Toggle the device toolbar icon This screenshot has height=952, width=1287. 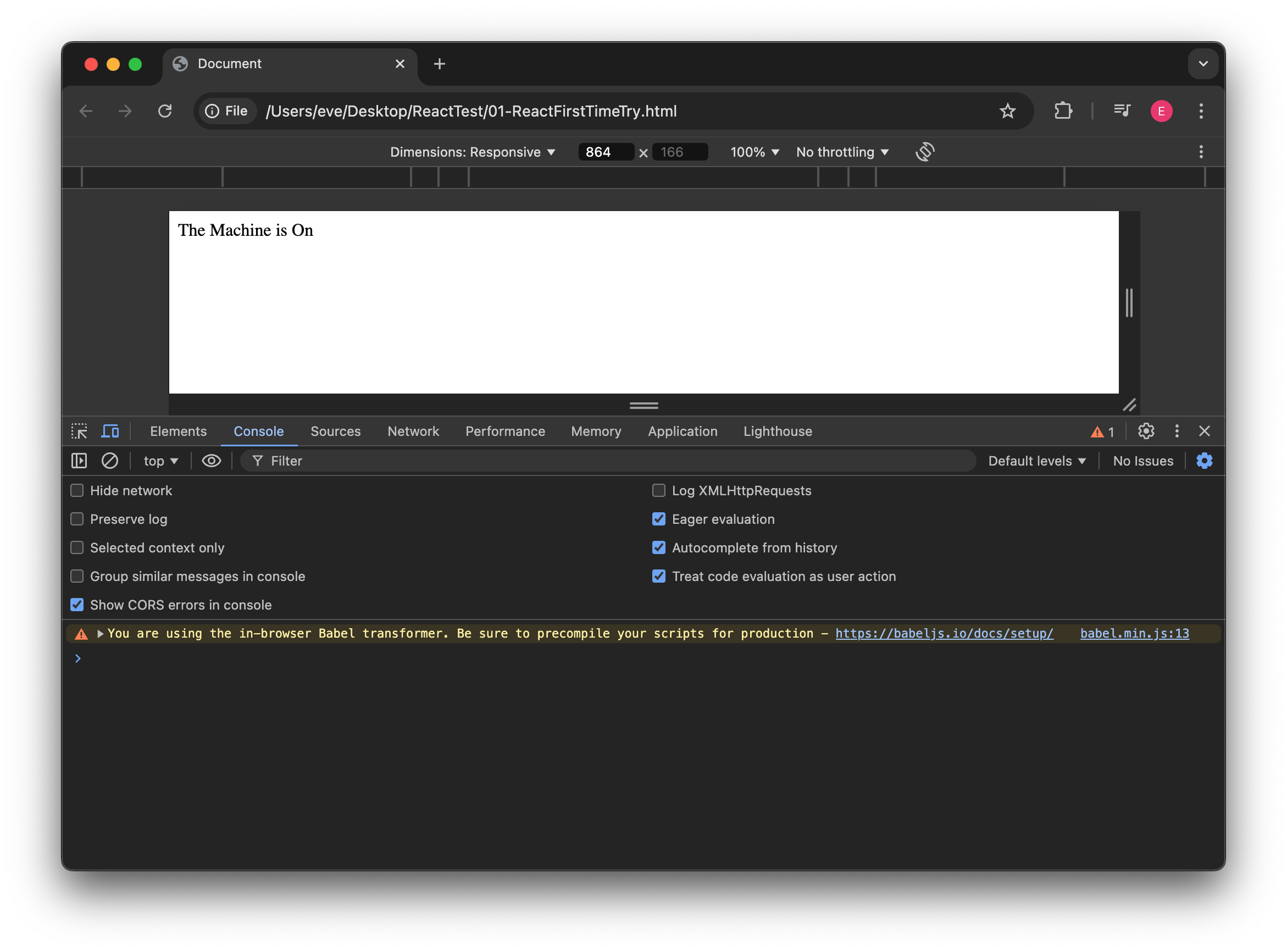[x=109, y=431]
